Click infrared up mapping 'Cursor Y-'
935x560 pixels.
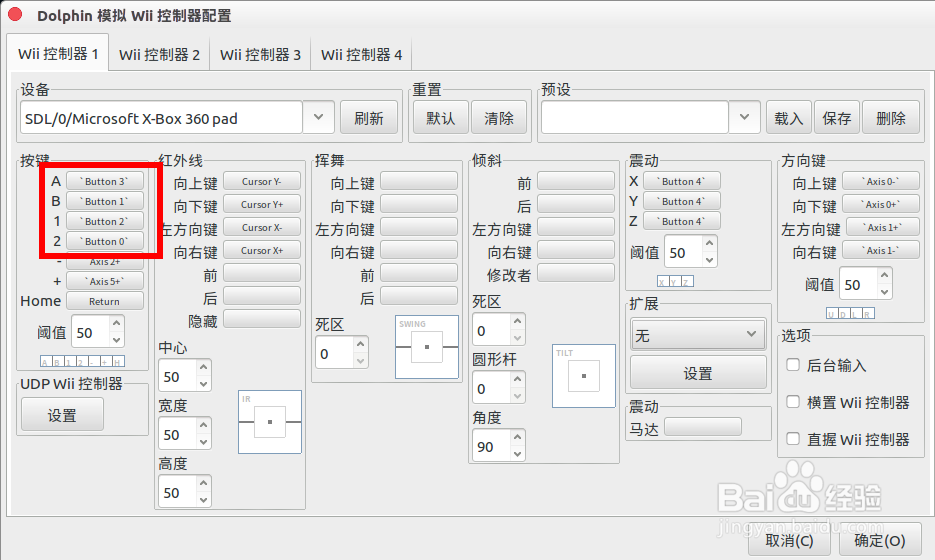coord(262,181)
